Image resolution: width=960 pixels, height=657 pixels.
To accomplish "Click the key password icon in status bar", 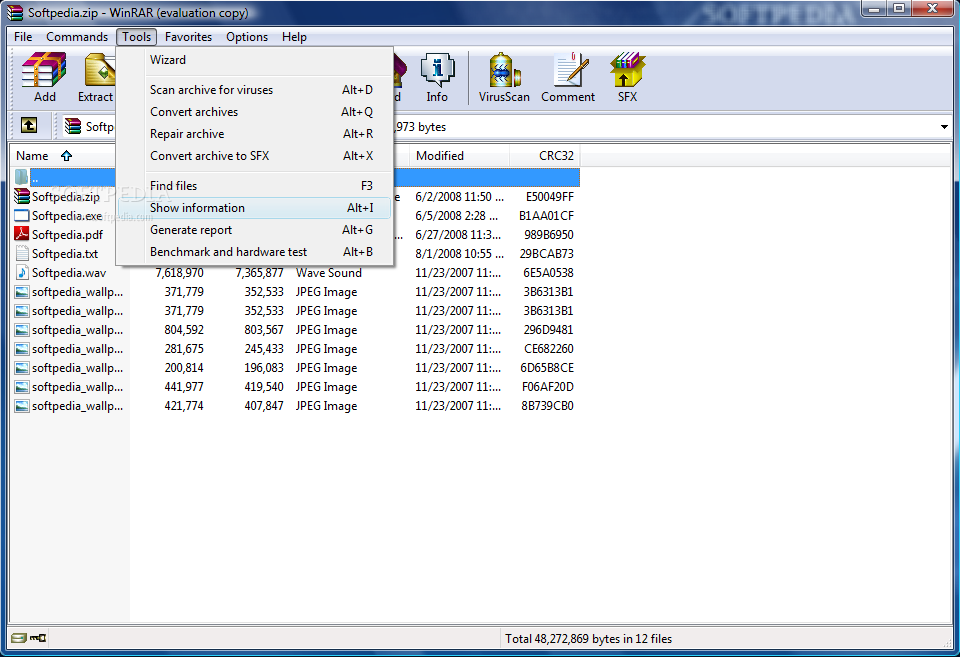I will [38, 638].
